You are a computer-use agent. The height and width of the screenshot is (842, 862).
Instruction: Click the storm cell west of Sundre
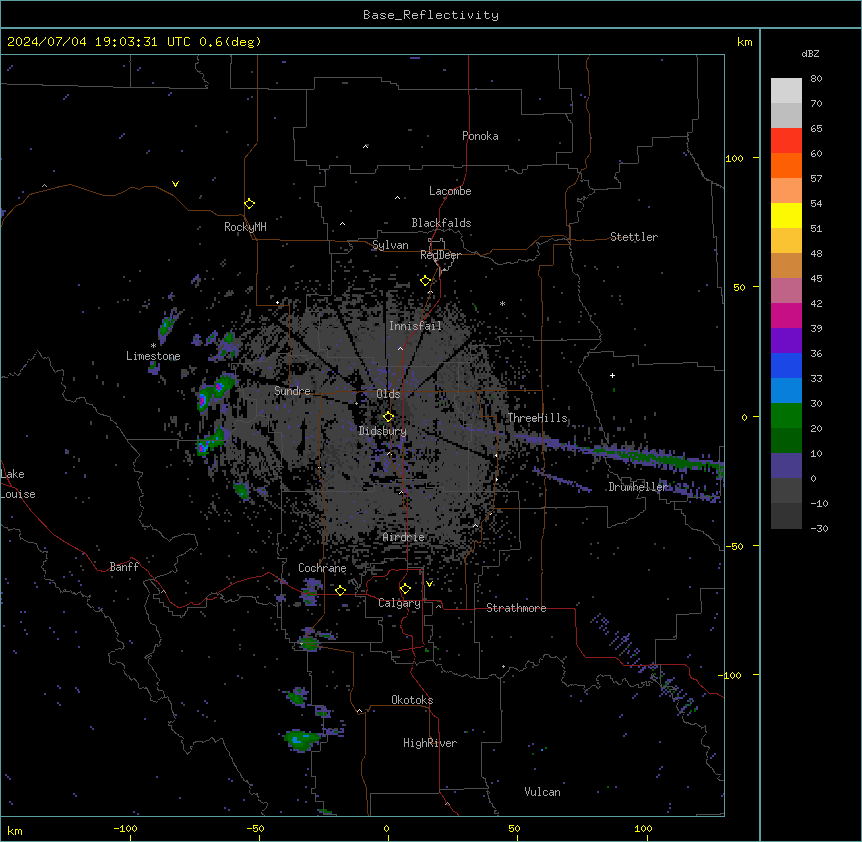(x=215, y=389)
